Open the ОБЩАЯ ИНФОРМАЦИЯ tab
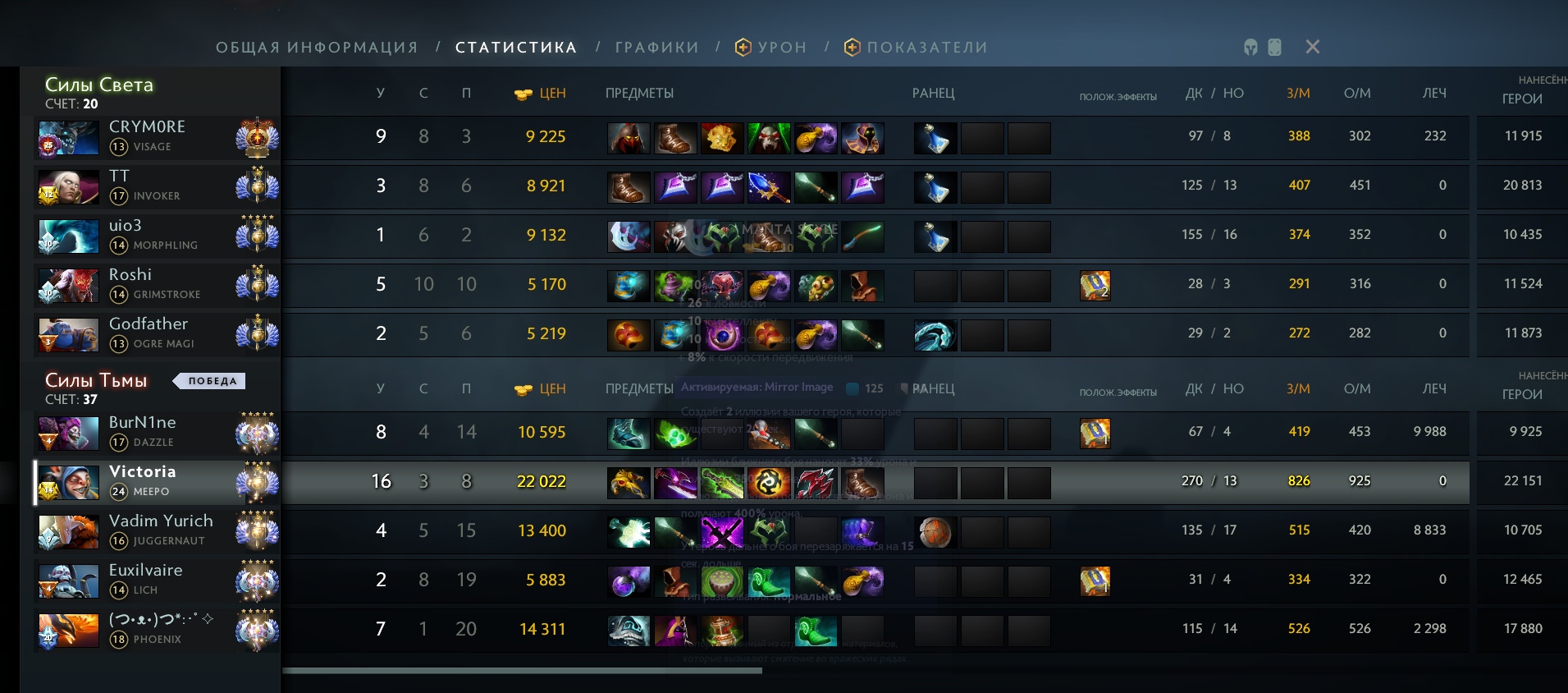1568x693 pixels. pyautogui.click(x=317, y=48)
